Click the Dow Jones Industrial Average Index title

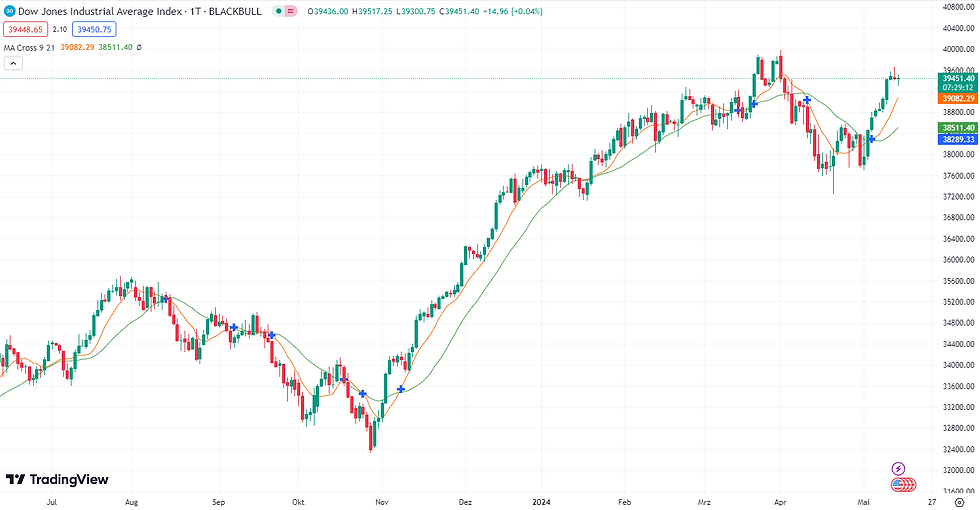tap(101, 11)
